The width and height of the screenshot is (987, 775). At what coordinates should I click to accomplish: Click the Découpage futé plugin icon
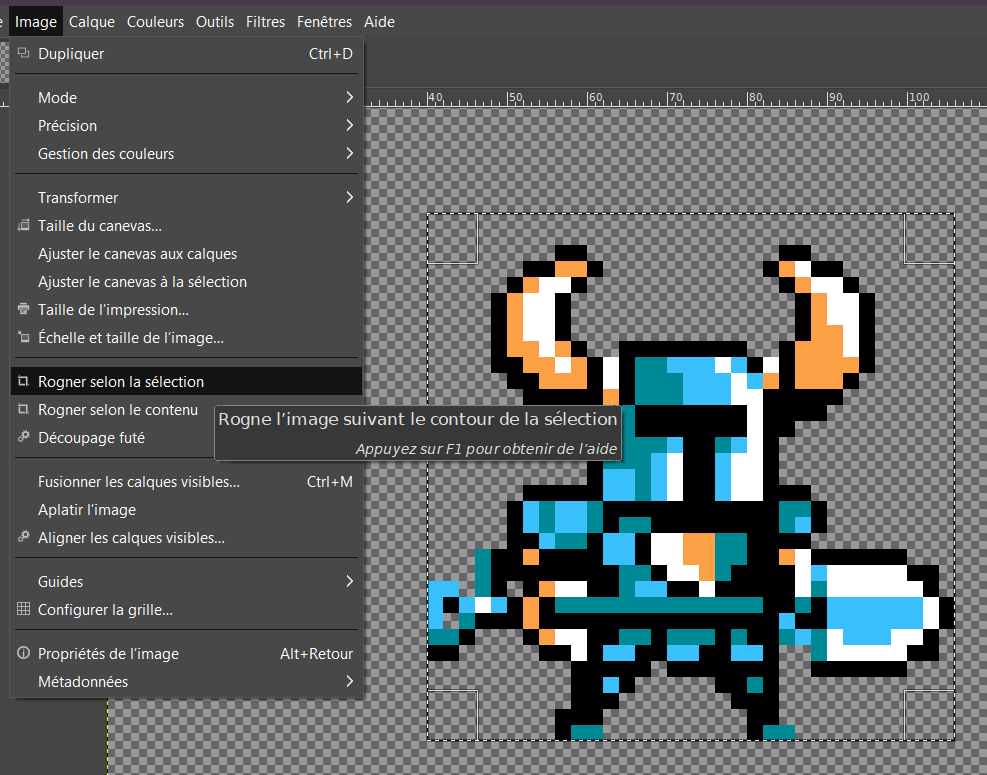point(23,437)
